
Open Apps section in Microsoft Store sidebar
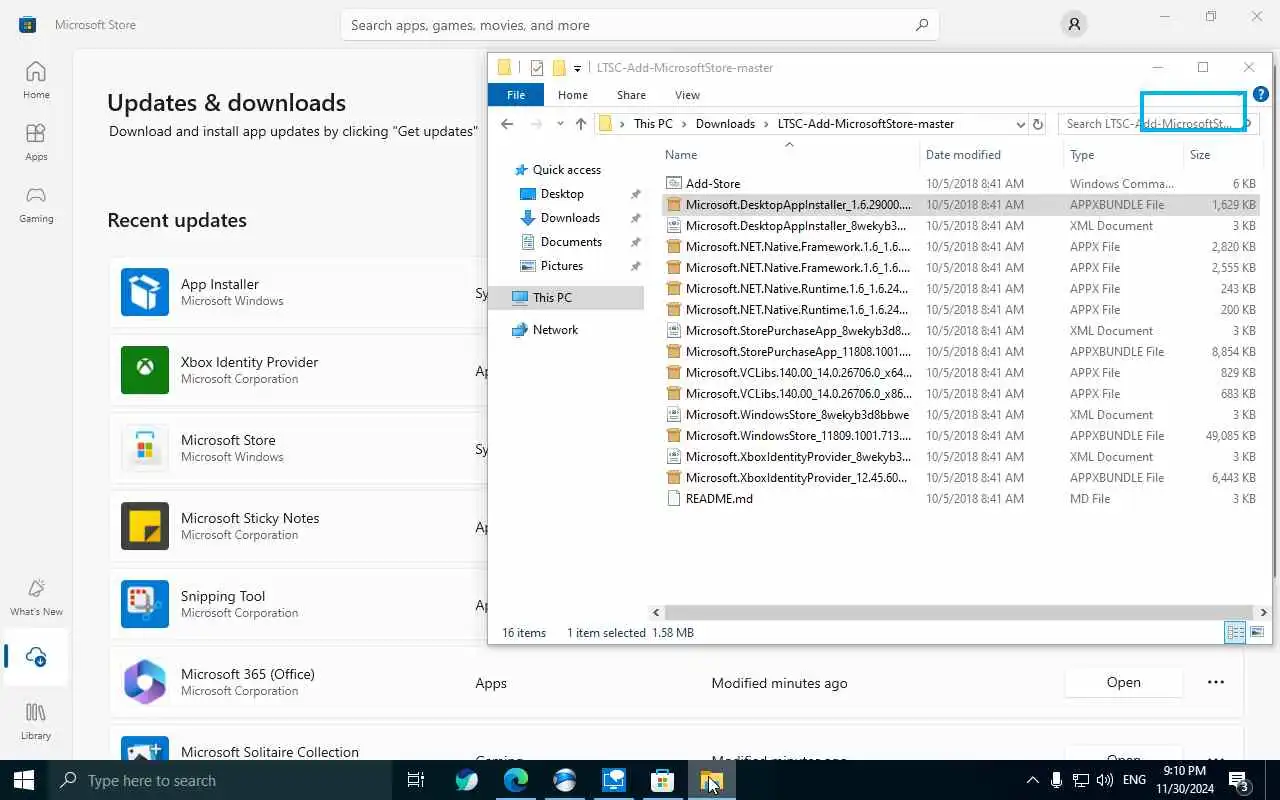coord(36,142)
